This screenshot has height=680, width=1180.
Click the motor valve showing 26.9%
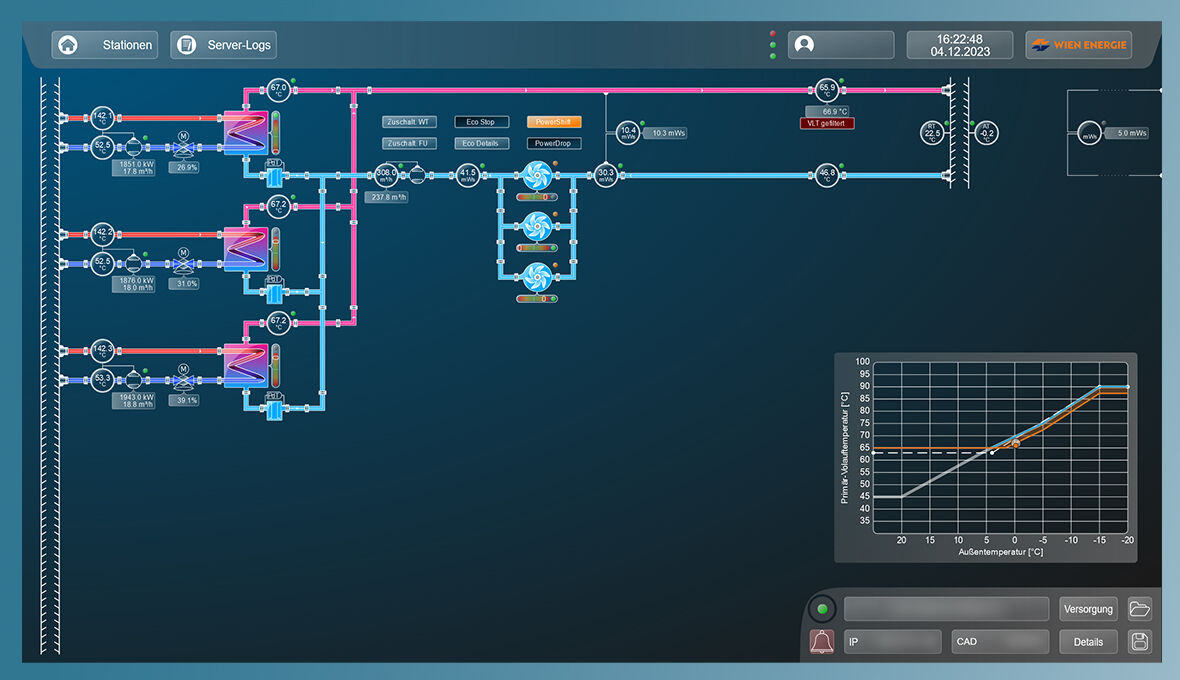[x=183, y=148]
